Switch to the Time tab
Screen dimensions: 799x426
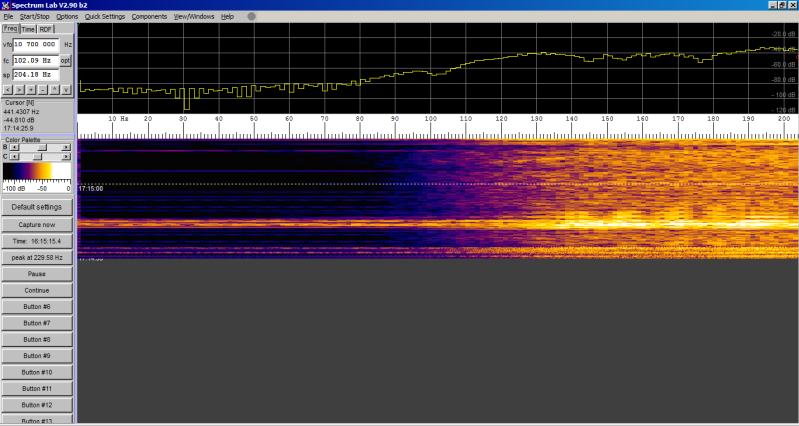click(x=28, y=30)
